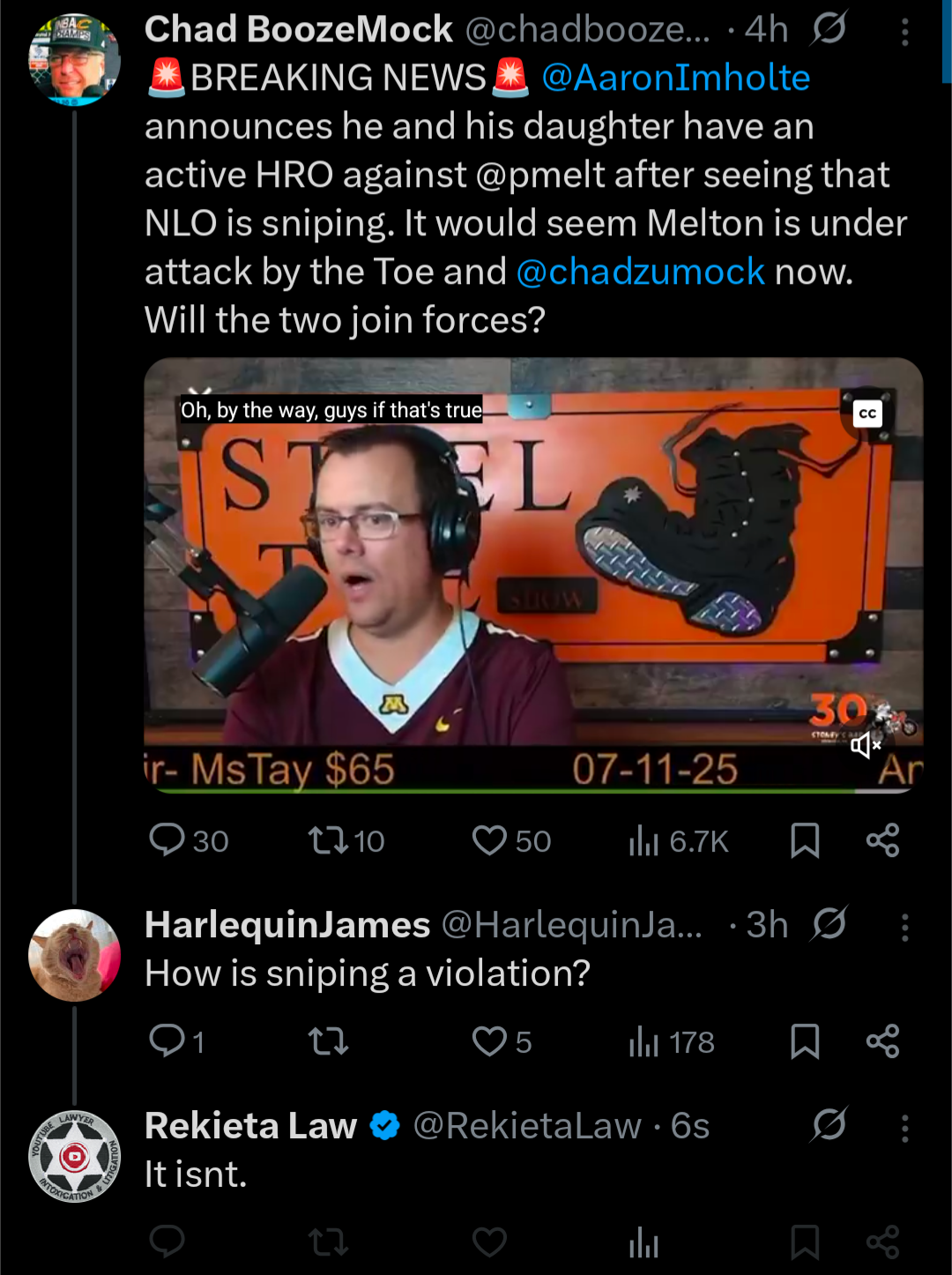Image resolution: width=952 pixels, height=1275 pixels.
Task: Open the @AaronImholte mention link
Action: coord(675,78)
